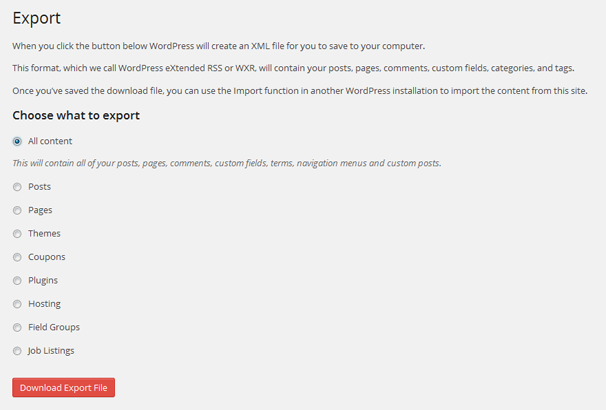Viewport: 606px width, 410px height.
Task: Click the 'All content' label text
Action: 50,141
